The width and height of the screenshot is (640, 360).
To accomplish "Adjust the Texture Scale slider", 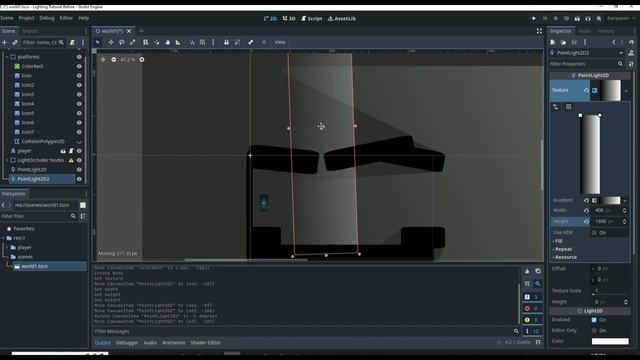I will pos(610,294).
